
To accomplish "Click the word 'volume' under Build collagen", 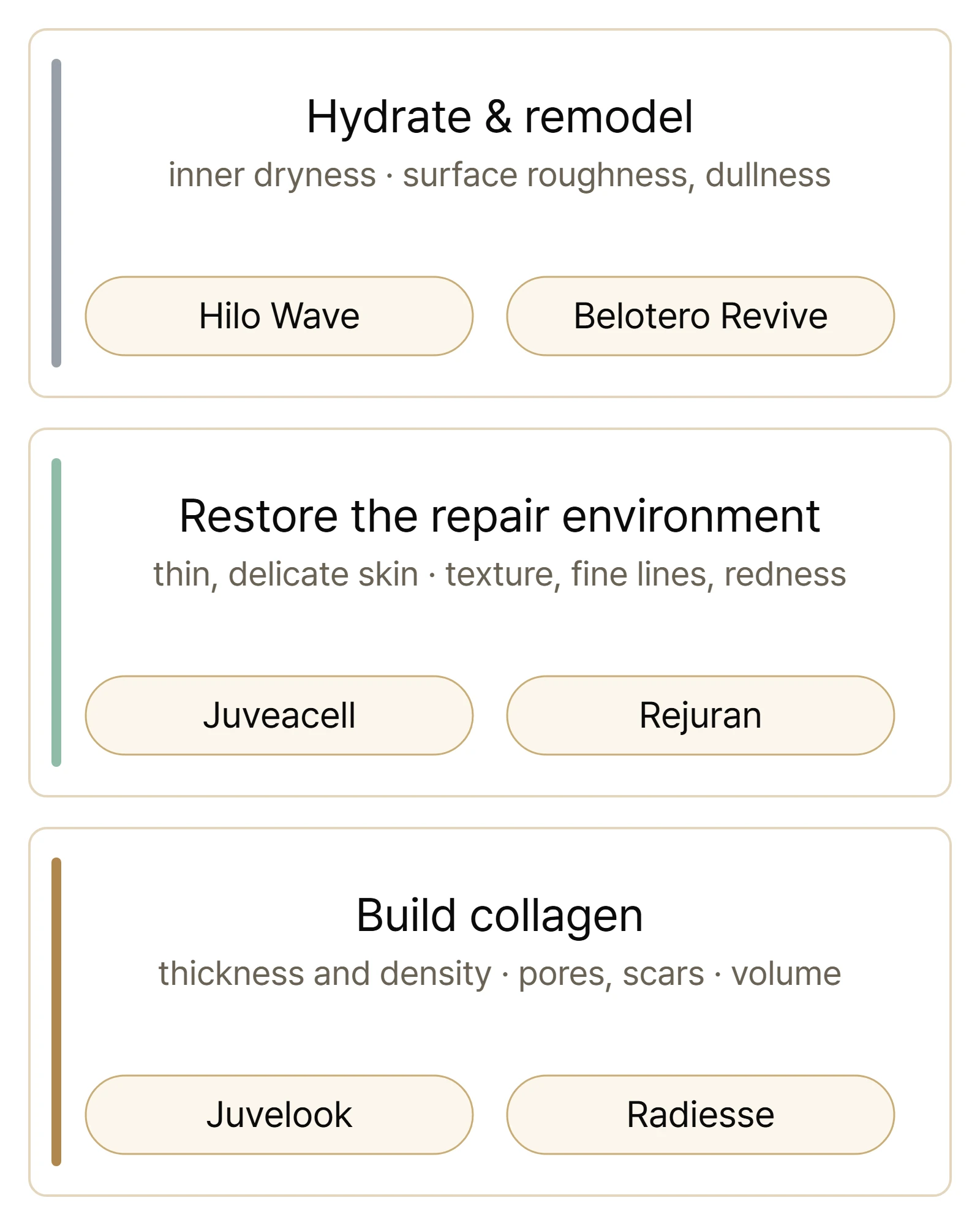I will point(786,974).
